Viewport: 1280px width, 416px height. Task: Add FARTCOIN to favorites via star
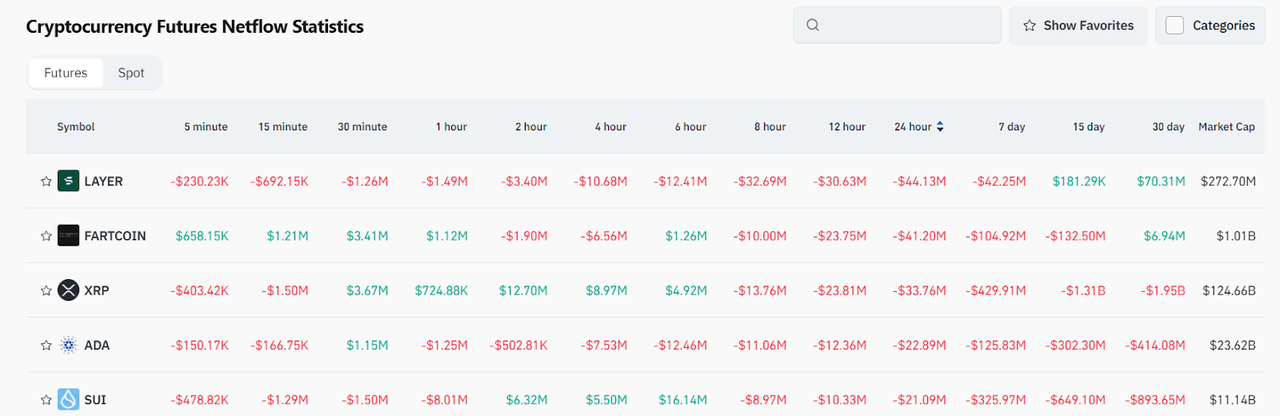45,236
